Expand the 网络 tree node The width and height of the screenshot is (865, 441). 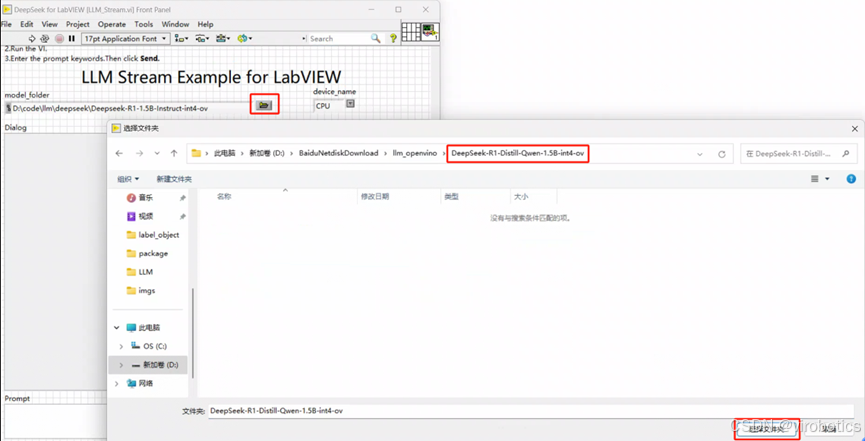pos(117,383)
